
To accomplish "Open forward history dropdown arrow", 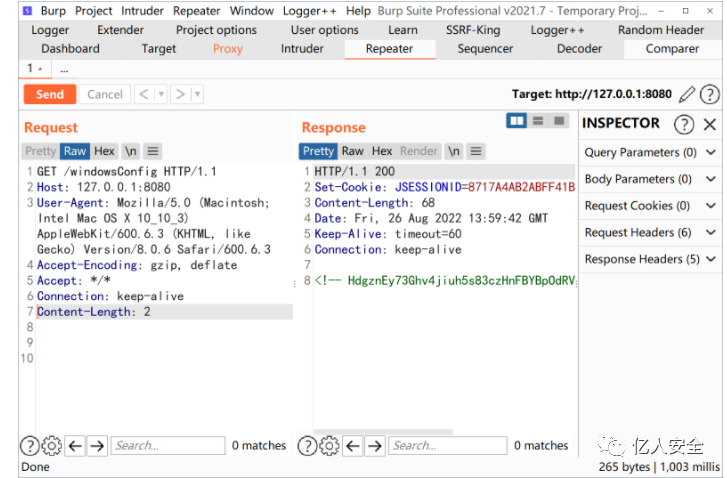I will tap(197, 94).
